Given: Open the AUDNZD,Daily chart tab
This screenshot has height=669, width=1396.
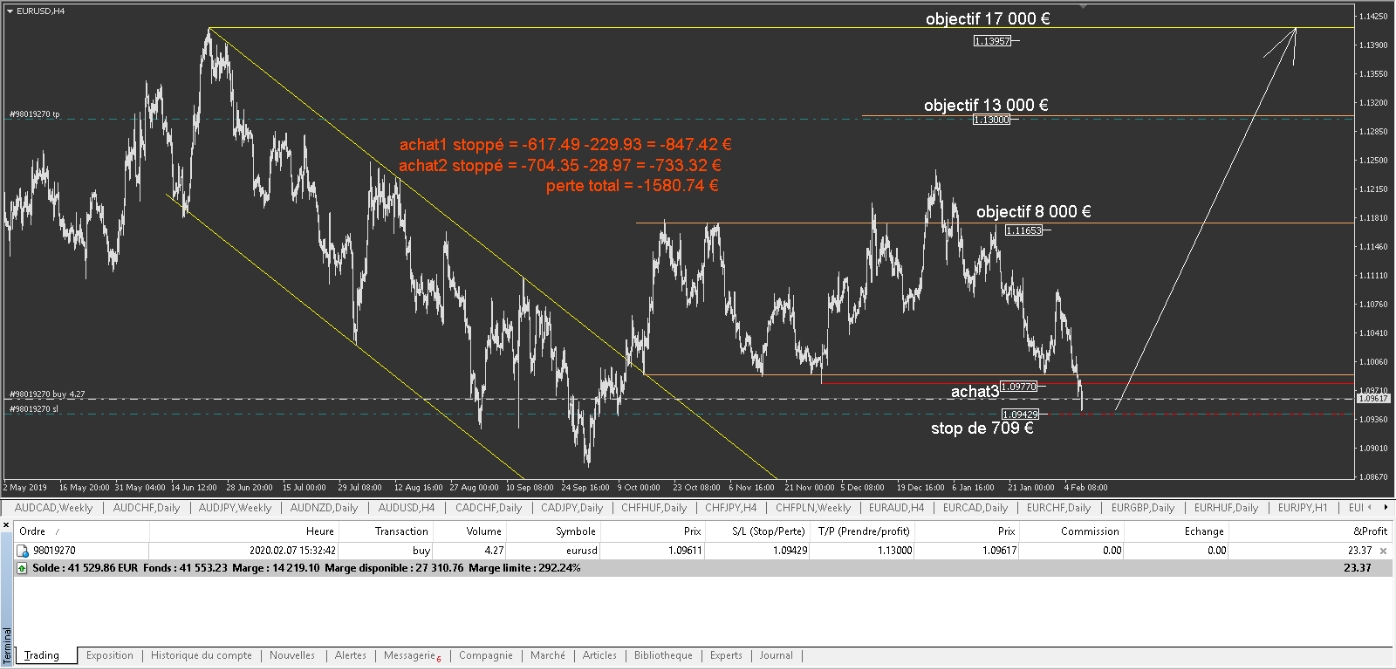Looking at the screenshot, I should (x=323, y=508).
